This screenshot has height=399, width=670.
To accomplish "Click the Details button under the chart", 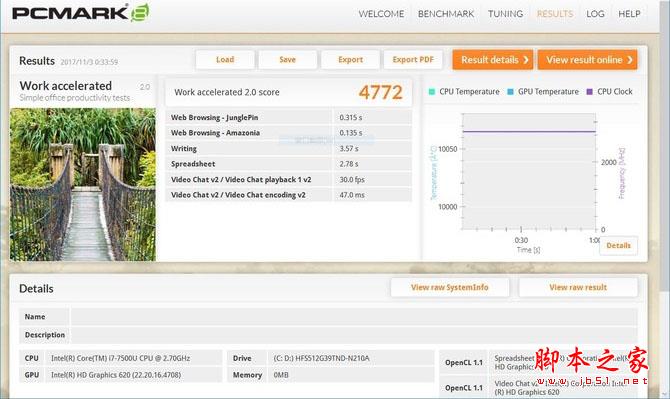I will 618,245.
